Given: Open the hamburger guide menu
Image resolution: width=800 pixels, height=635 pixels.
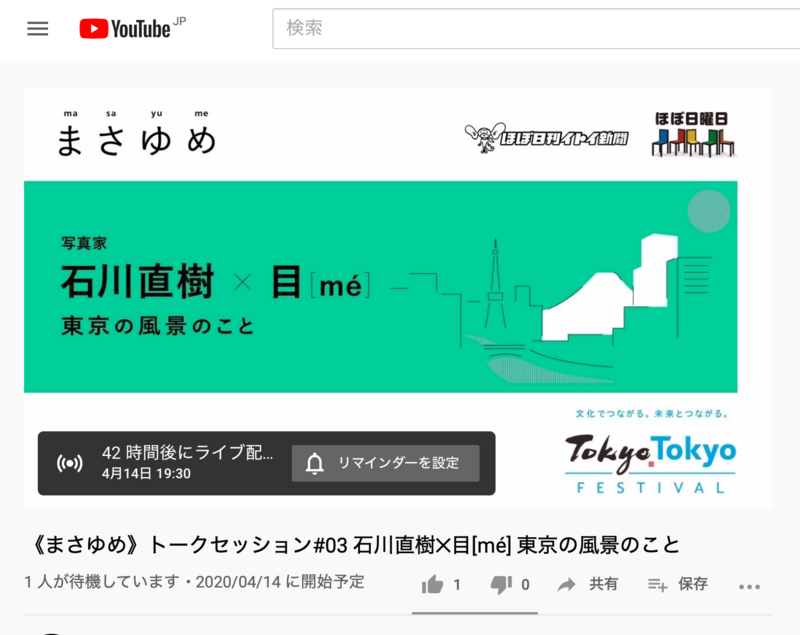Looking at the screenshot, I should (38, 29).
